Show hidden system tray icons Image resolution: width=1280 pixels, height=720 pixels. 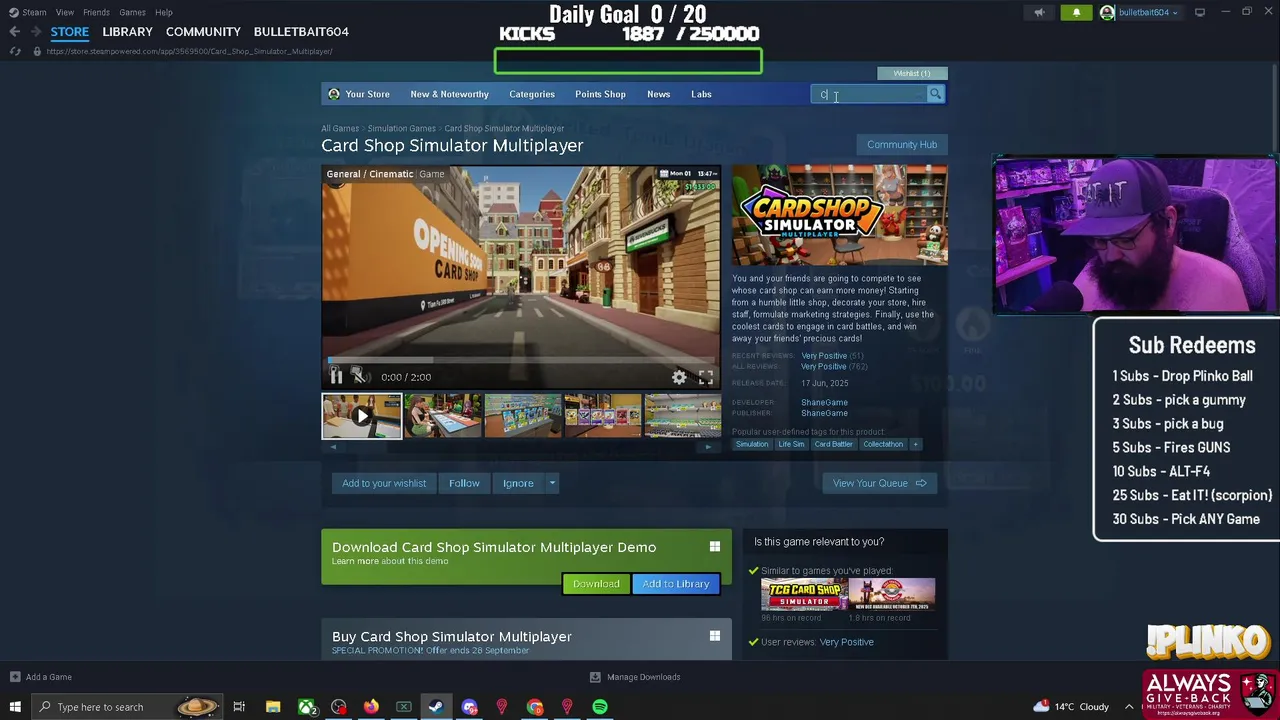(x=1129, y=707)
